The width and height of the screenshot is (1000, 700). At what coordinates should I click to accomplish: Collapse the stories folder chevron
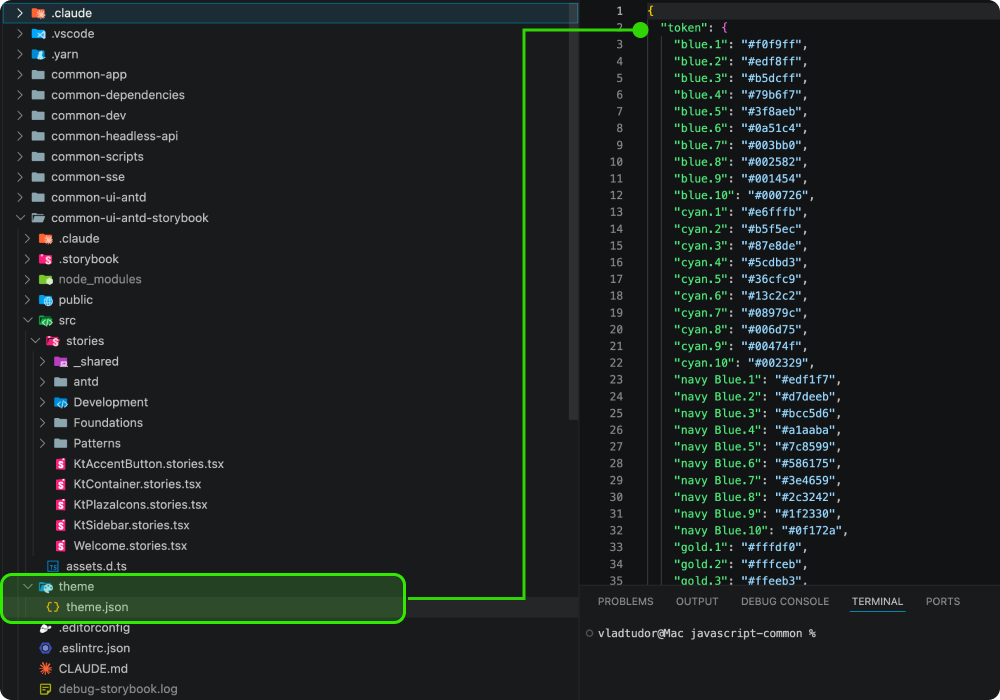(35, 341)
